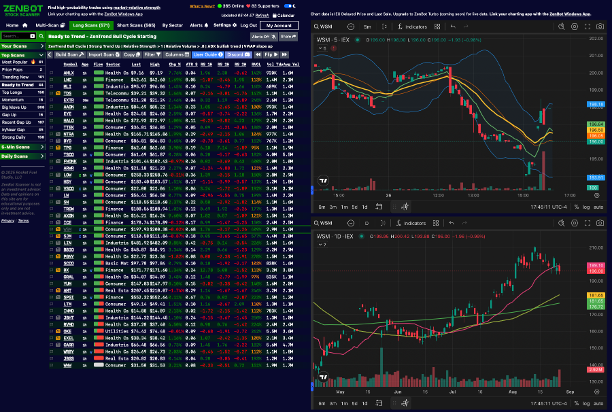Select the 5d range below the 5-minute chart

(354, 207)
